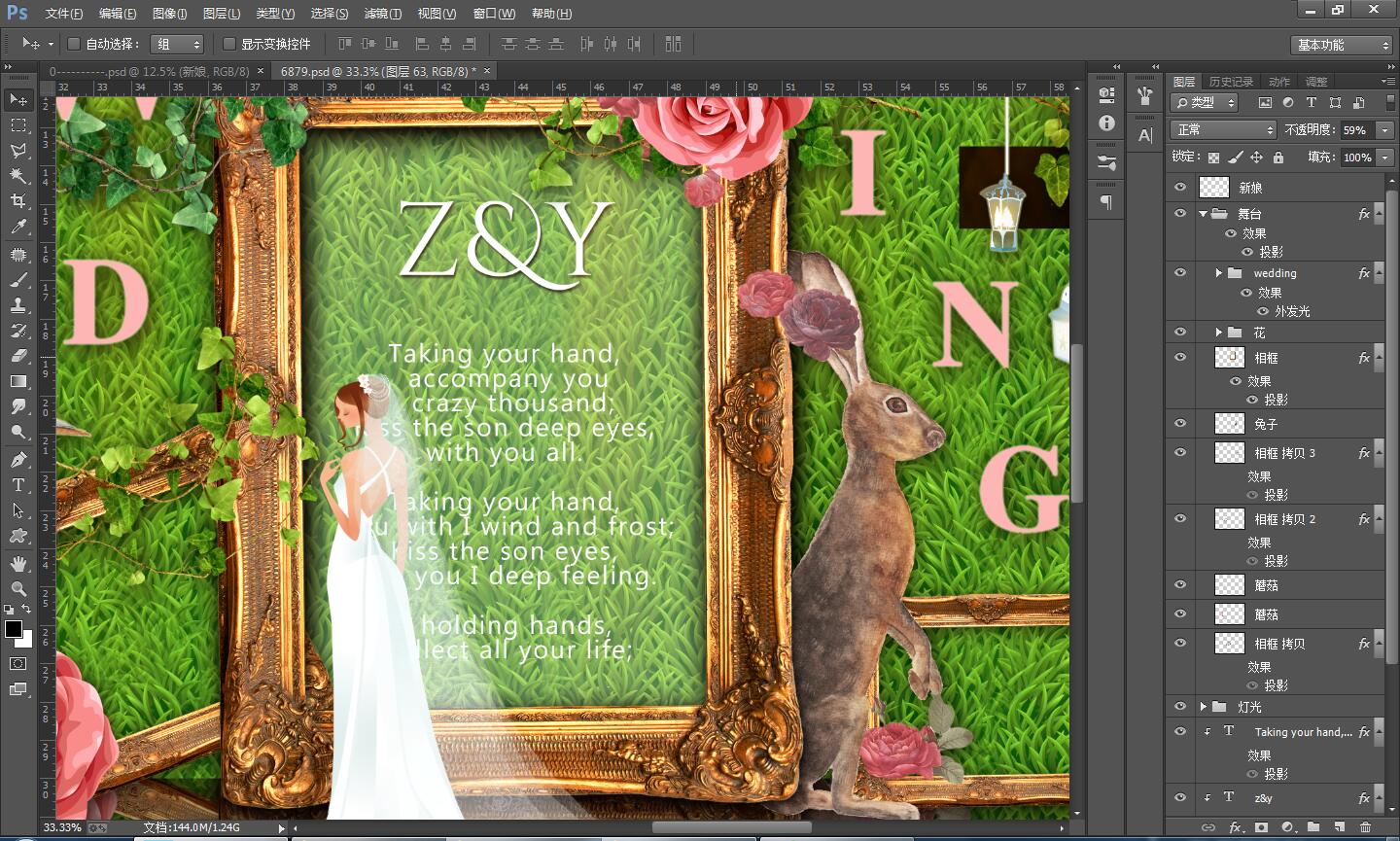Toggle the 外发光 effect visibility
The width and height of the screenshot is (1400, 841).
[x=1263, y=311]
